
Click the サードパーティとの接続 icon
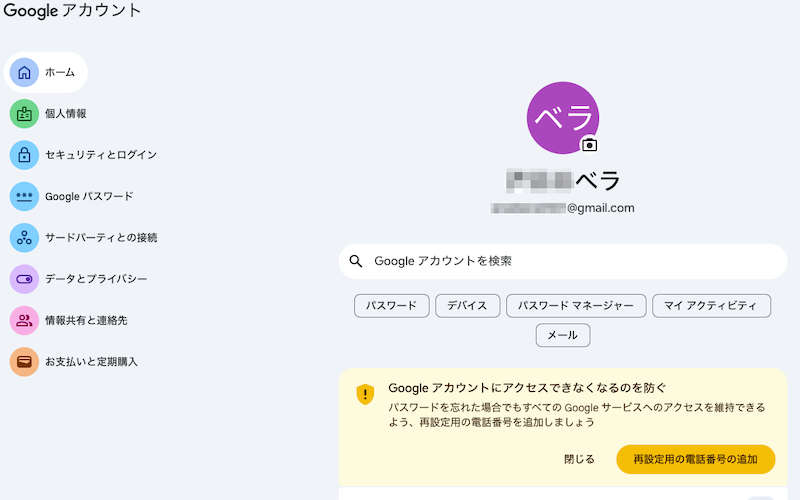(x=24, y=238)
